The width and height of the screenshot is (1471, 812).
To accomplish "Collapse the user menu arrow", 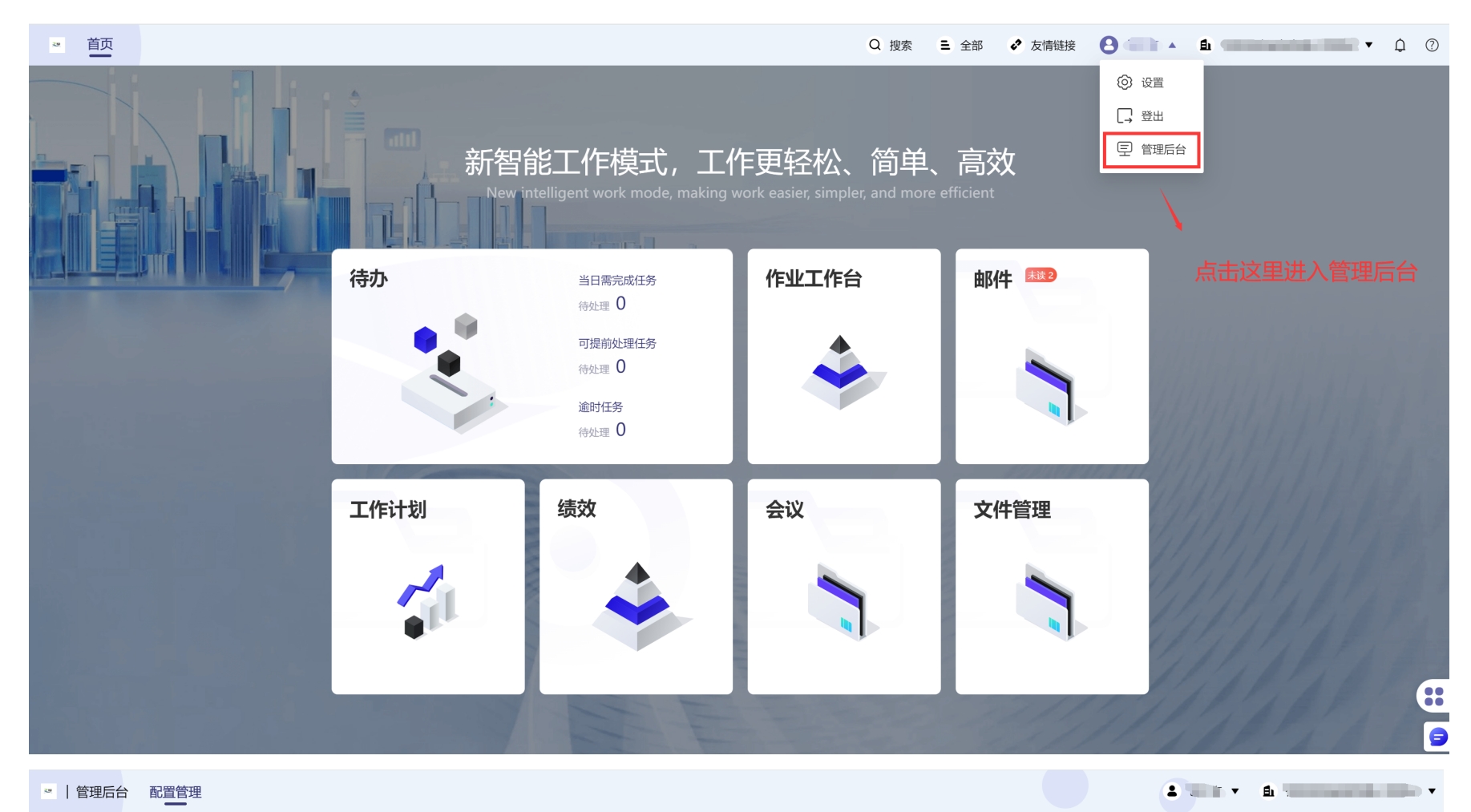I will 1172,46.
